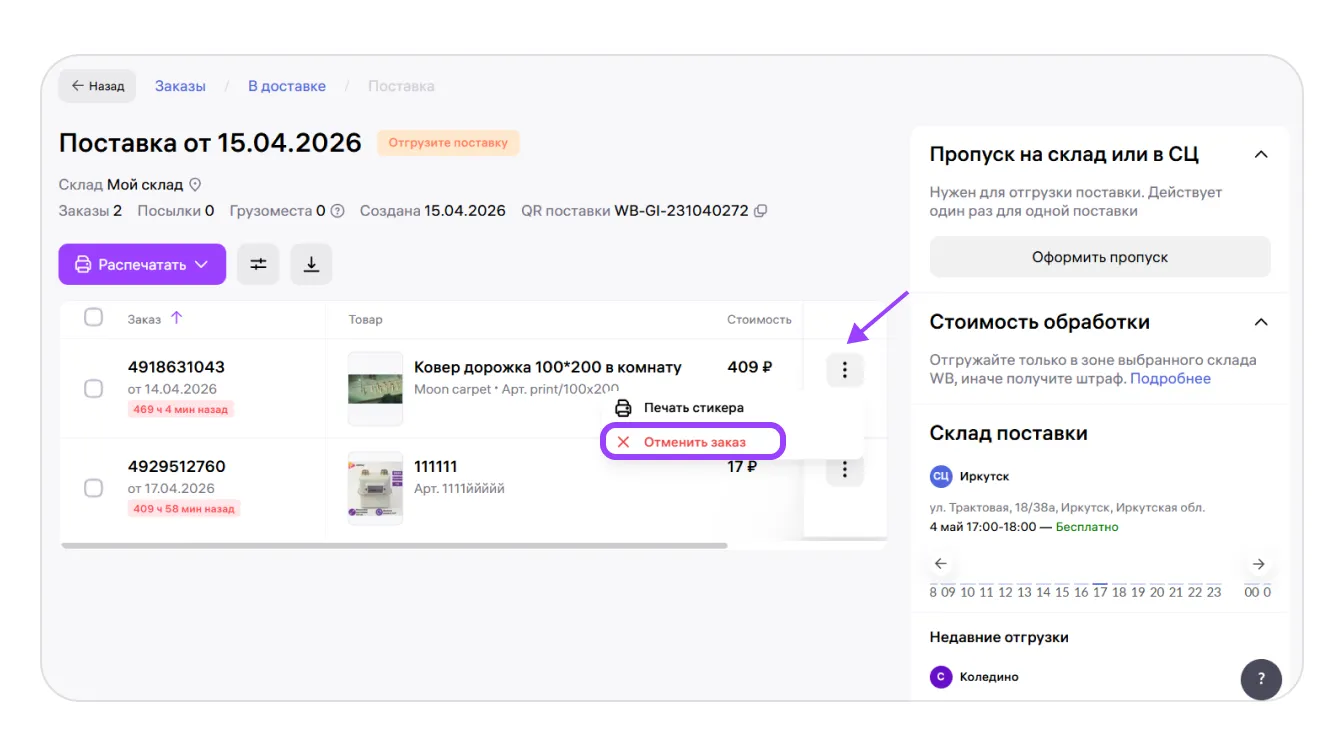Click the download icon button

point(311,264)
